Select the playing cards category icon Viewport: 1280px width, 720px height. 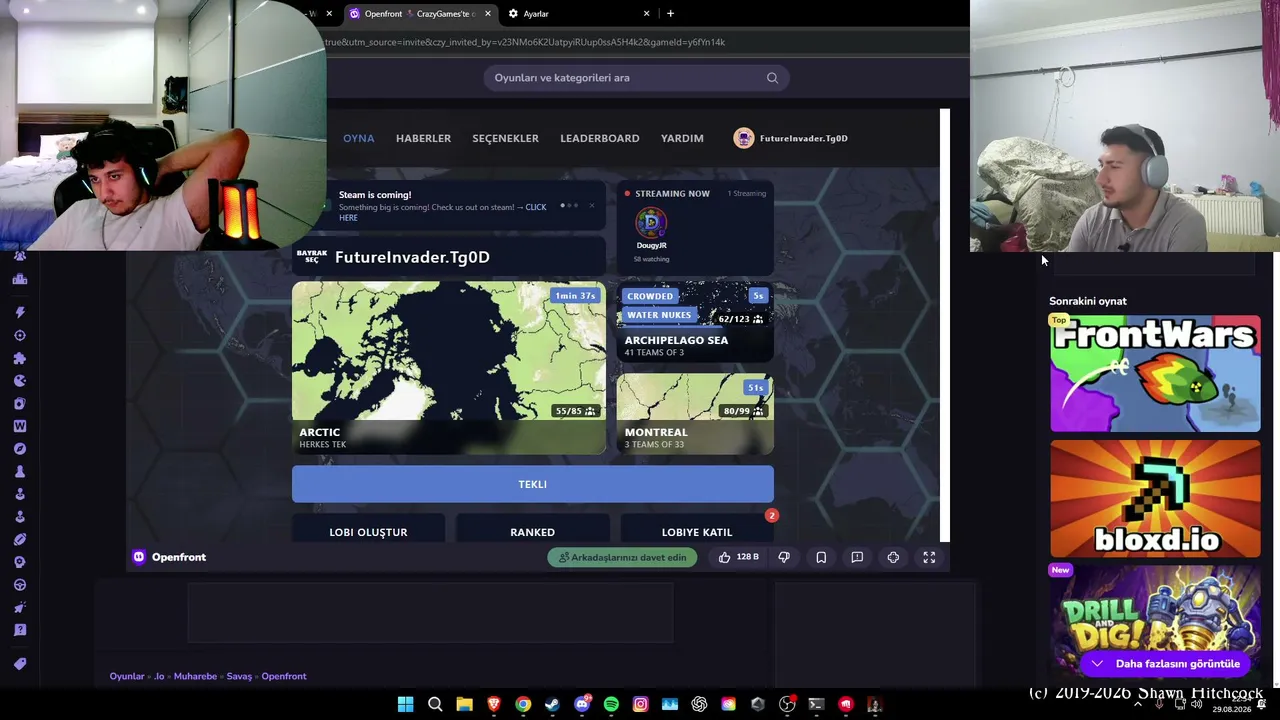[20, 404]
